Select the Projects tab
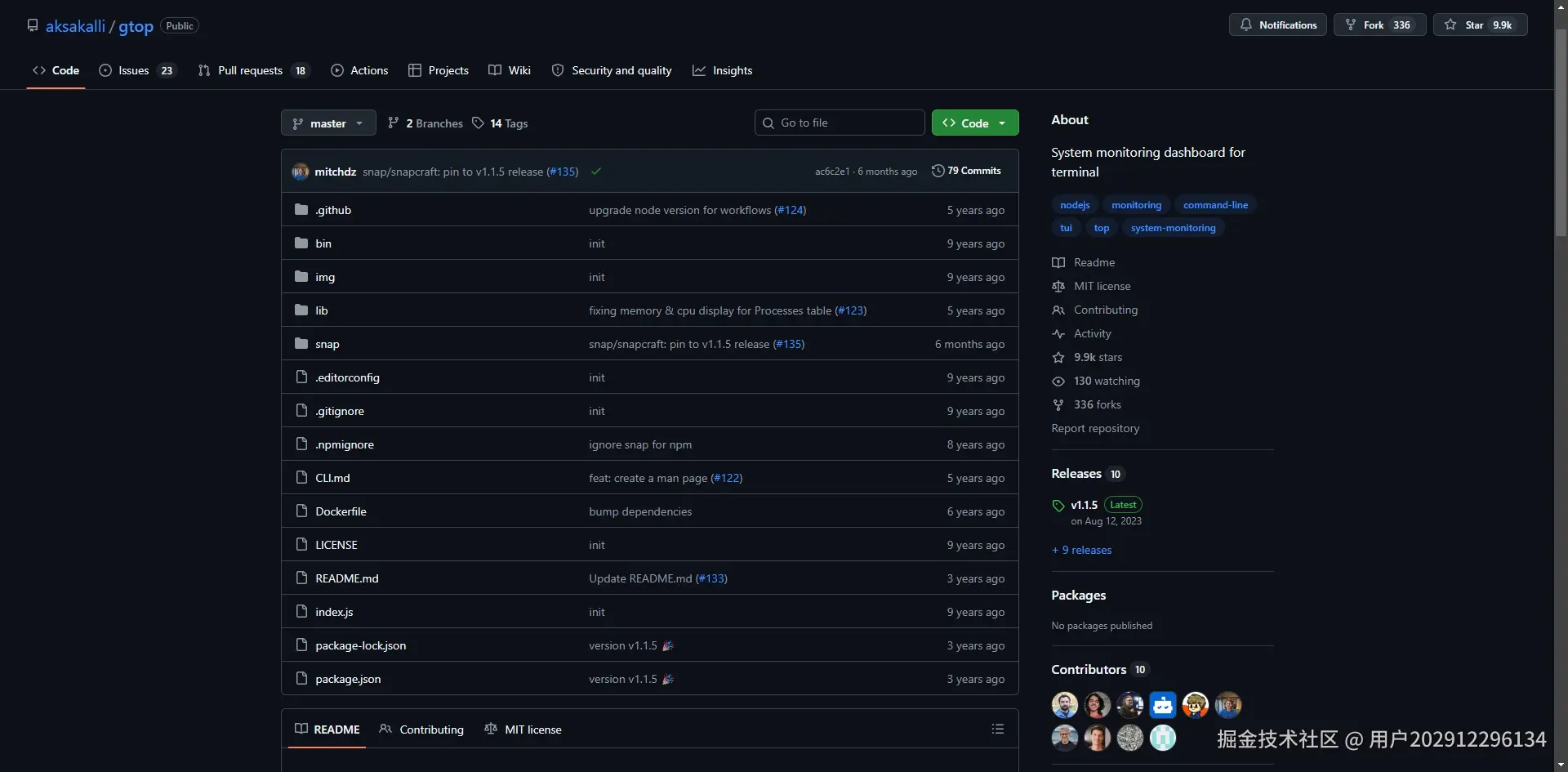Viewport: 1568px width, 772px height. [439, 70]
